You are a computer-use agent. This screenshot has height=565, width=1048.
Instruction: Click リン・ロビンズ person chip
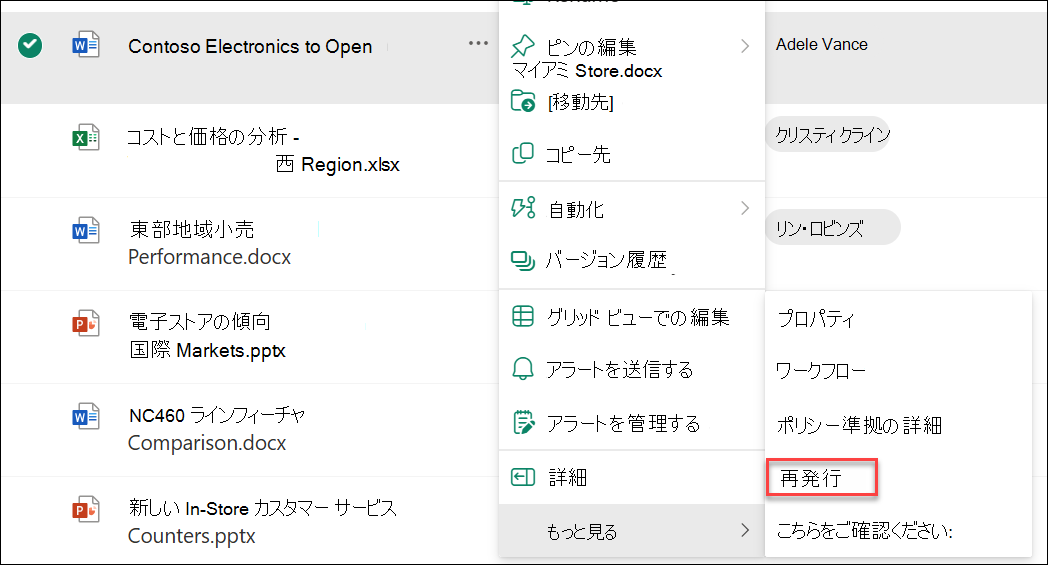pyautogui.click(x=833, y=227)
